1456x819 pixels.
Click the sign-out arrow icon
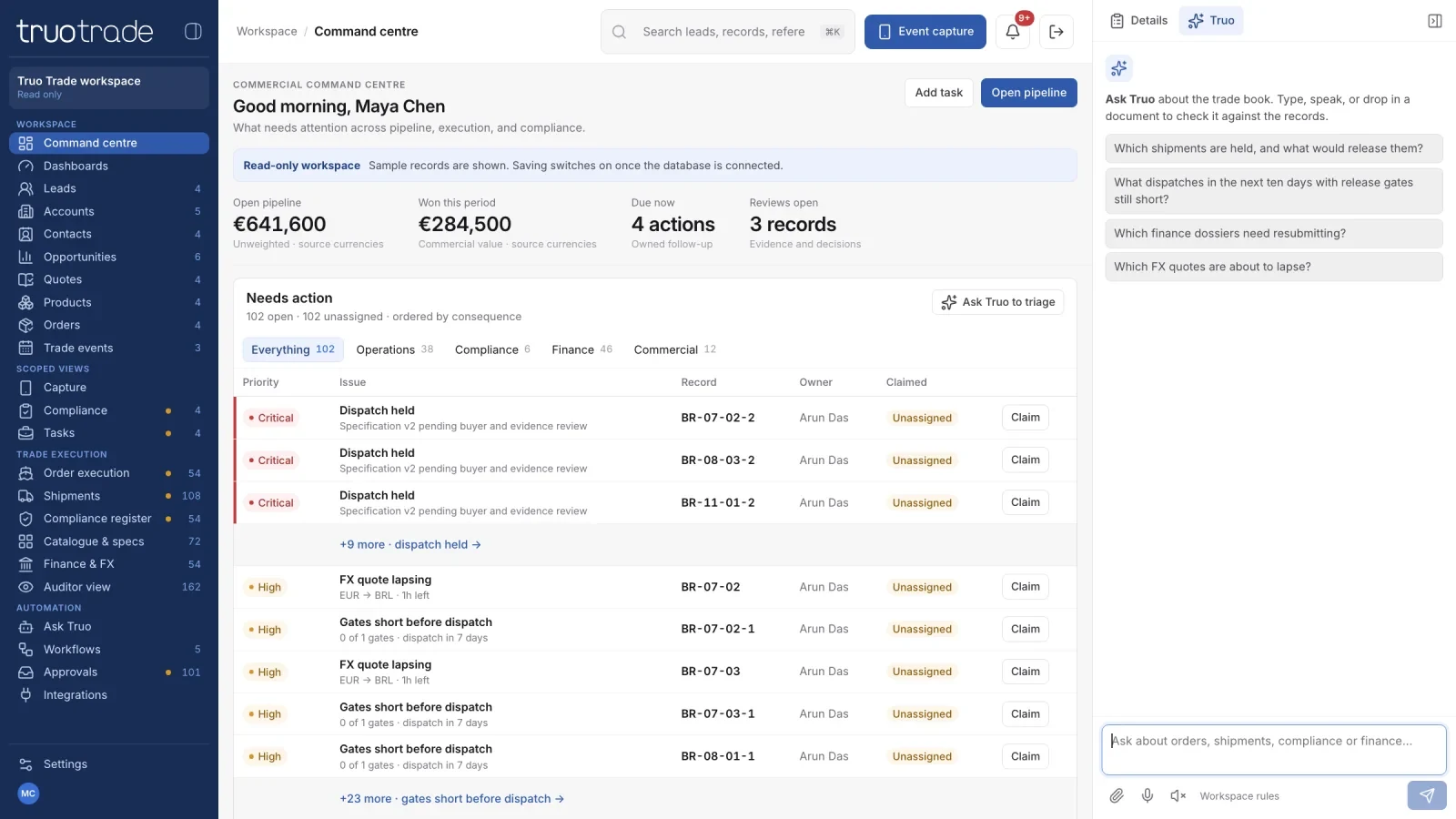pos(1057,32)
